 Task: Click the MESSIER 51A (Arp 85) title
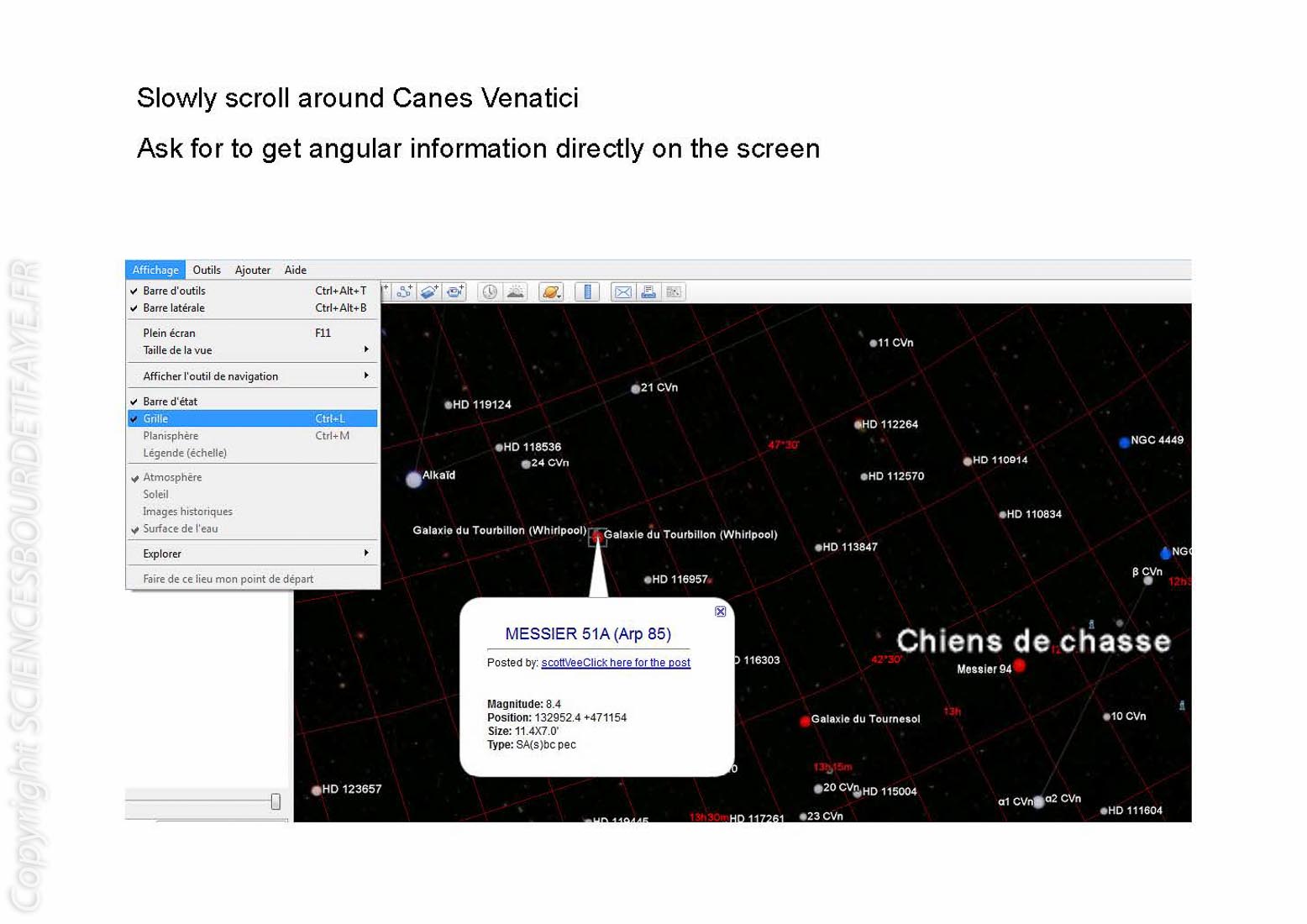coord(588,634)
